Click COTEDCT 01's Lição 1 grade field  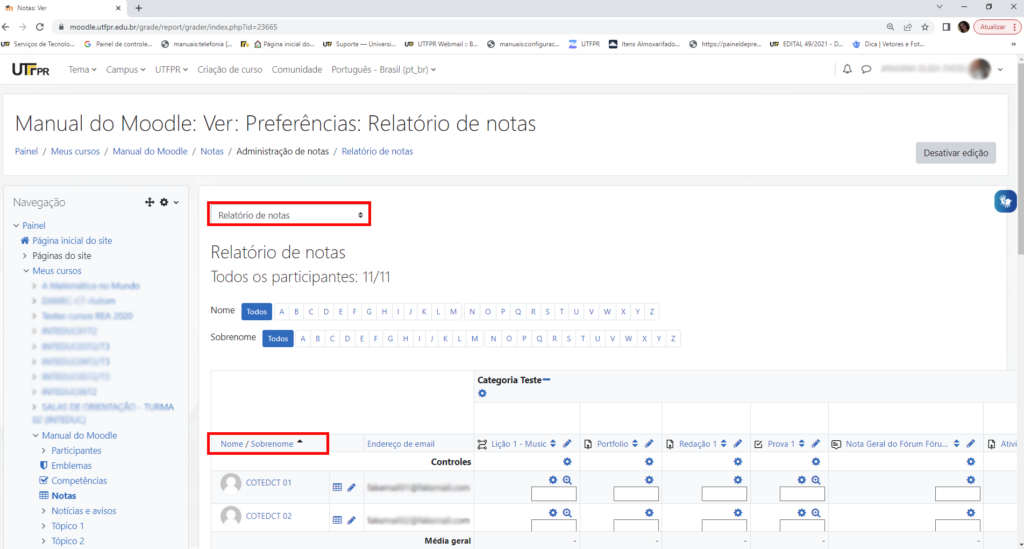click(554, 494)
